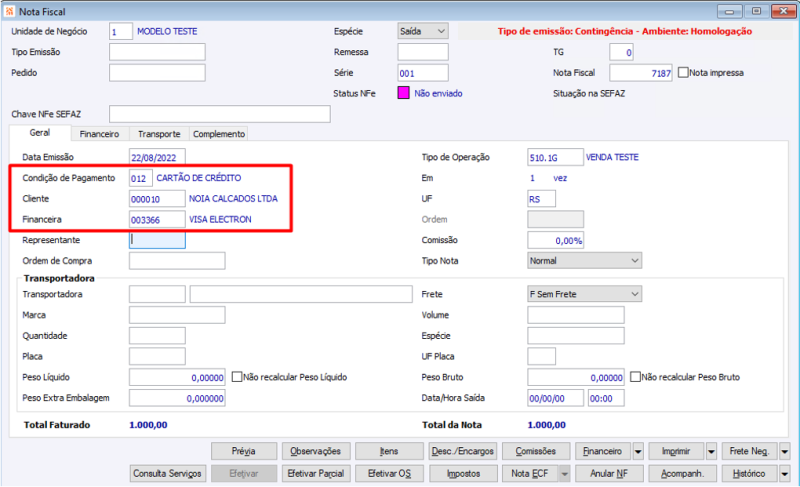The width and height of the screenshot is (800, 487).
Task: Expand the Frete Neg. button arrow menu
Action: click(x=785, y=451)
